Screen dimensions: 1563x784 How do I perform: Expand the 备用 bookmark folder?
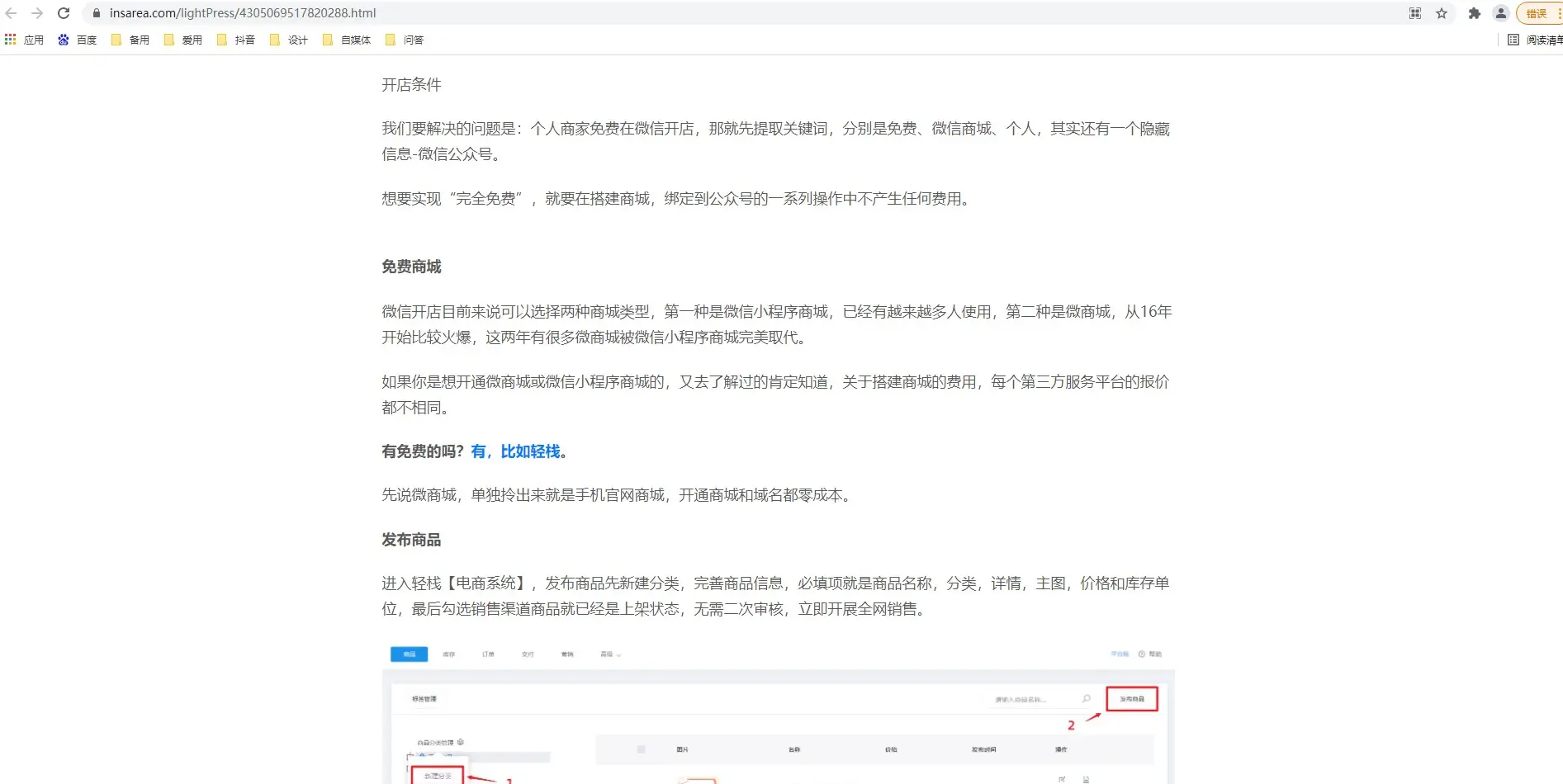130,40
